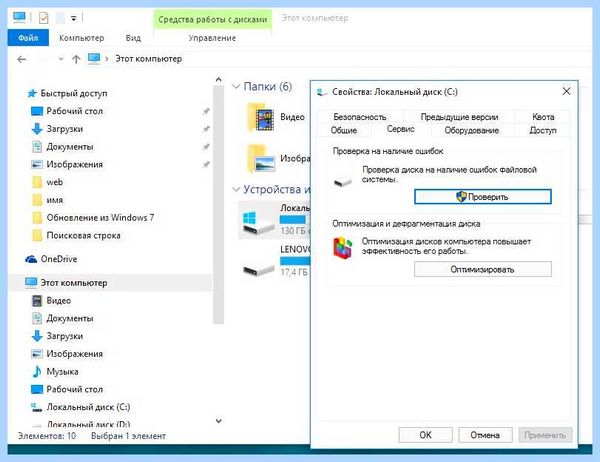Collapse the Папки (6) group
Viewport: 600px width, 462px height.
click(236, 87)
